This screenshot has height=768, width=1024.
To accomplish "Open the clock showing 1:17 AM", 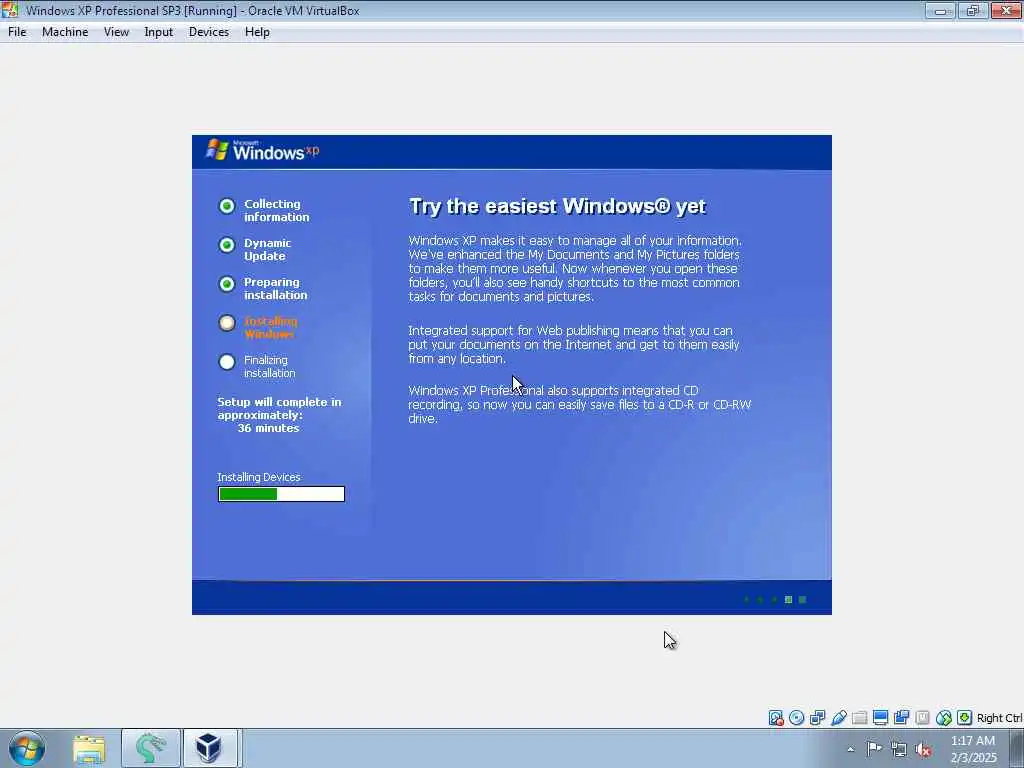I will tap(972, 749).
